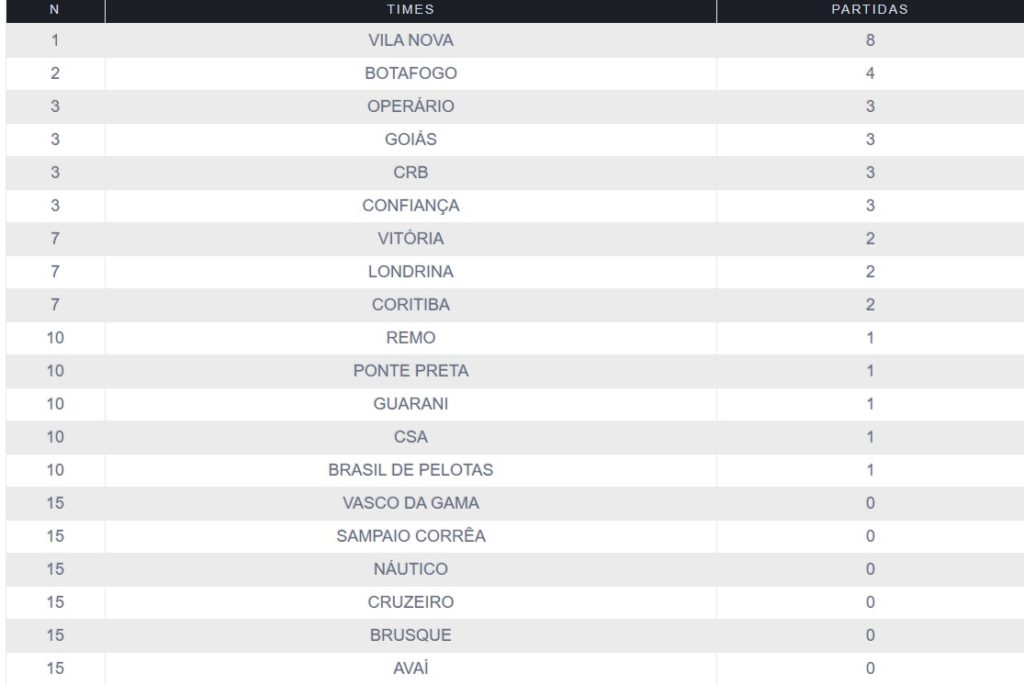Click the CORITIBA team entry

click(x=410, y=305)
